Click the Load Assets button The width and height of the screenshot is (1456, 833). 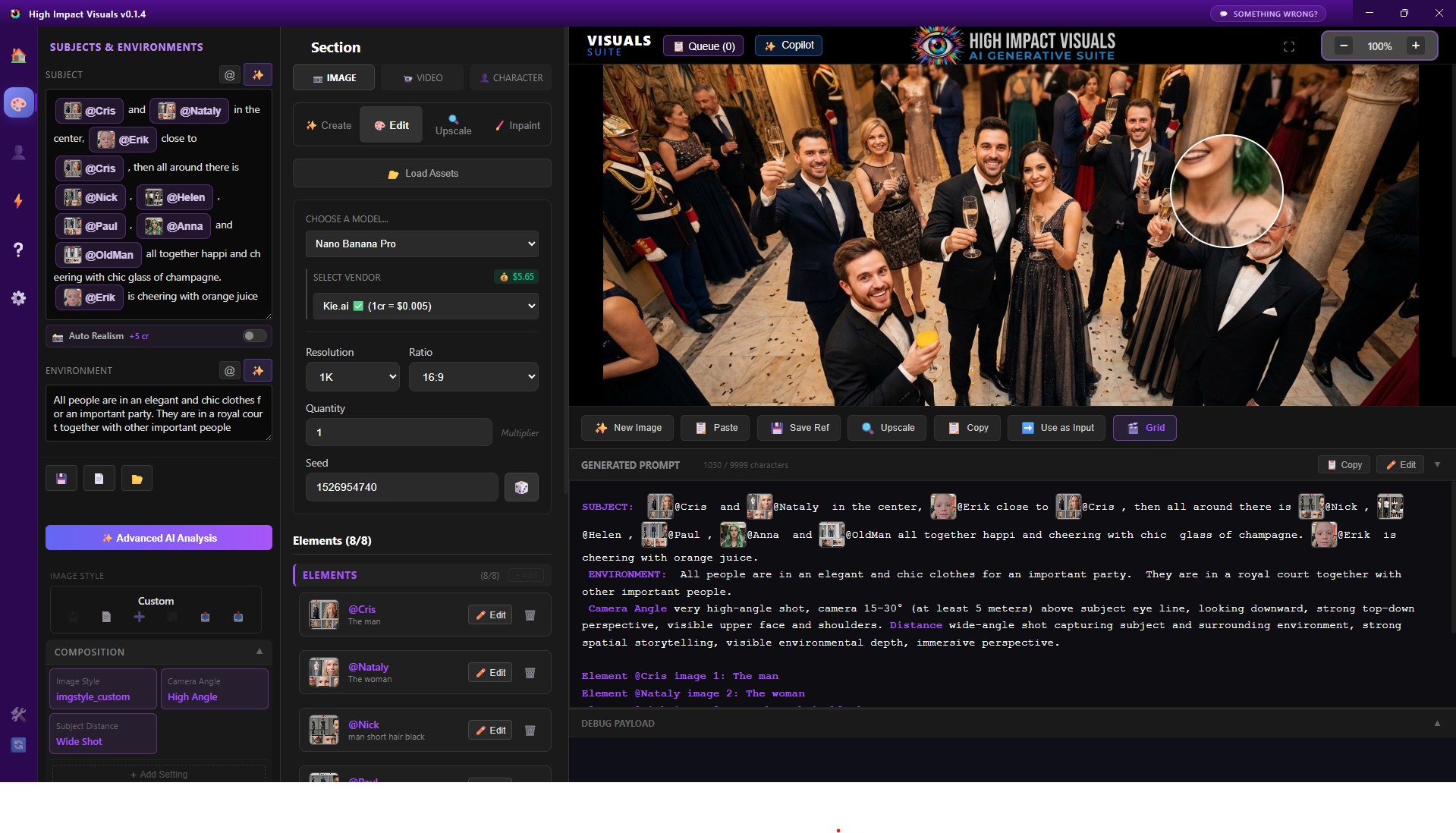(x=422, y=173)
